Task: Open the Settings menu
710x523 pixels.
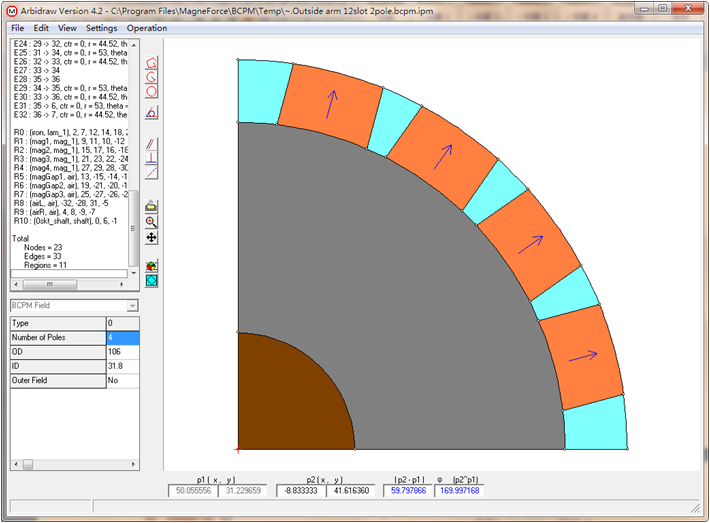Action: tap(101, 28)
